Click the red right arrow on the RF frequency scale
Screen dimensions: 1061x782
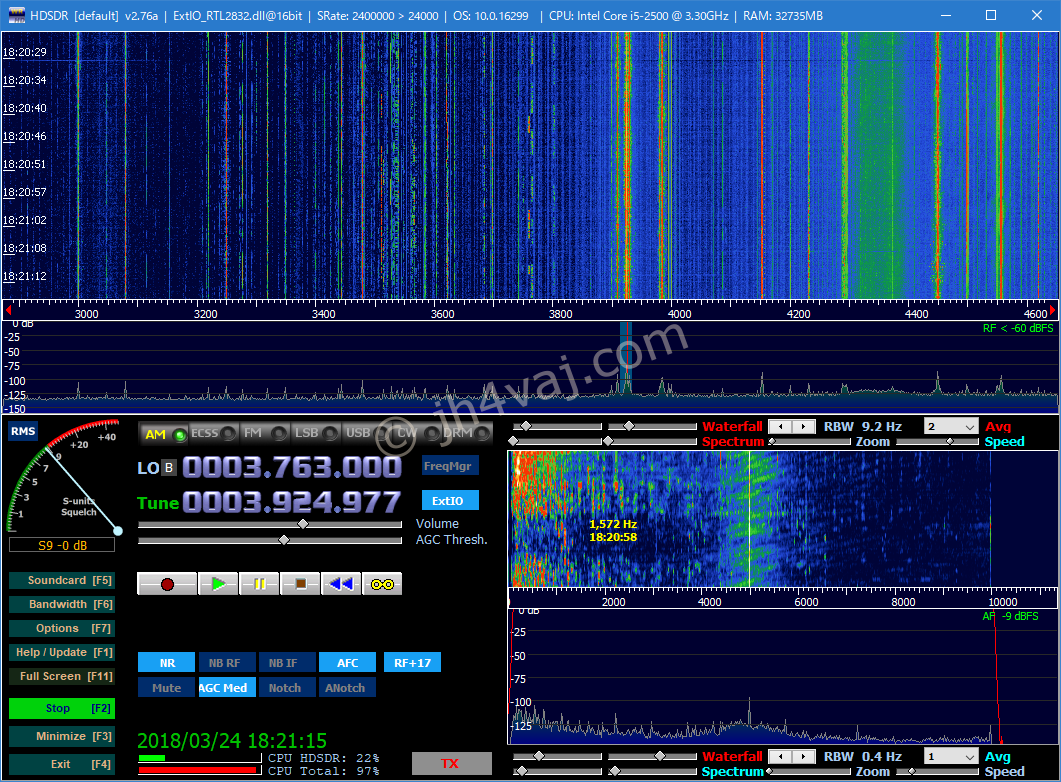(x=1053, y=310)
